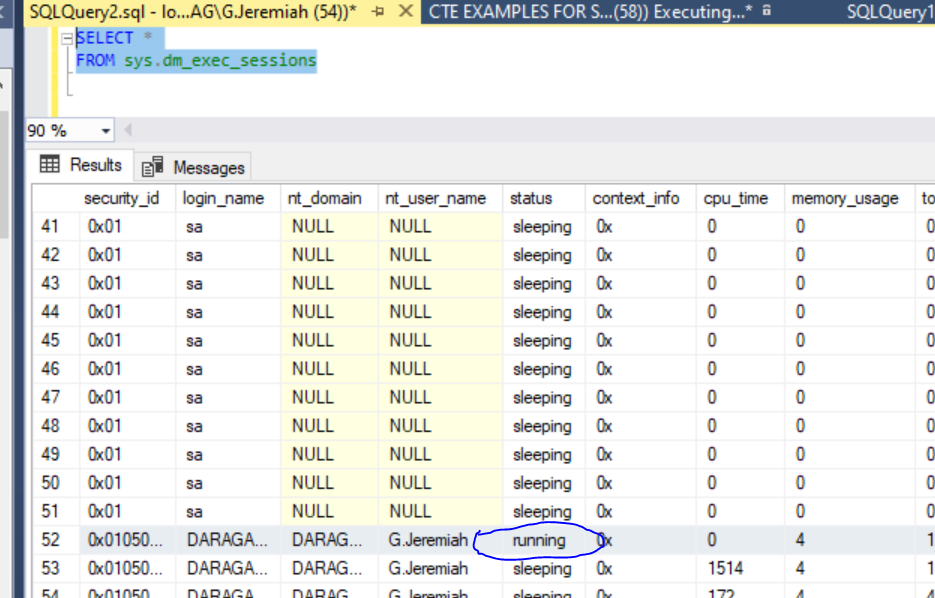The height and width of the screenshot is (598, 935).
Task: Click the circled running status cell
Action: pos(538,540)
